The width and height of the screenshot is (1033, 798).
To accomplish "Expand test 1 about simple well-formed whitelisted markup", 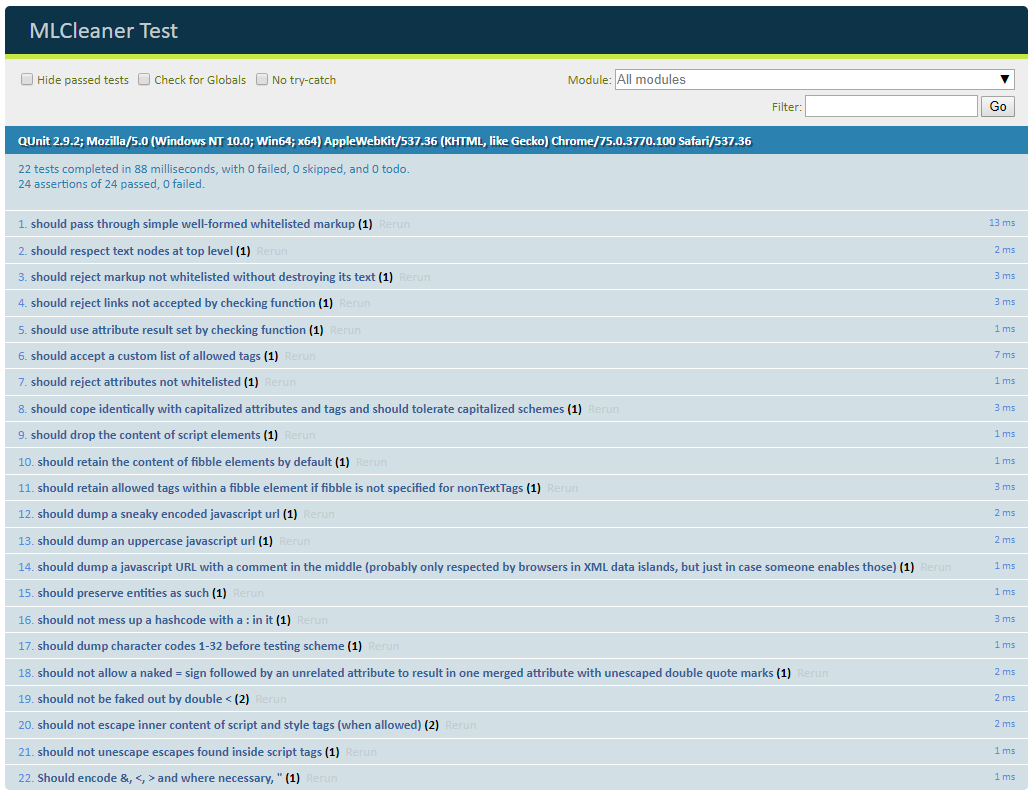I will (193, 224).
